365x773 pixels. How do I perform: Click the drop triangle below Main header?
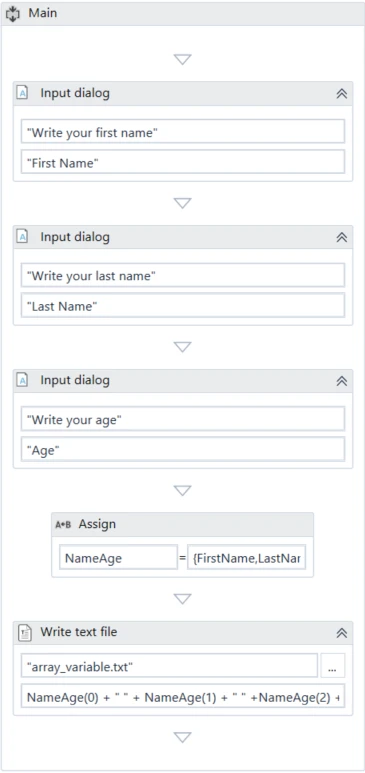(x=182, y=59)
